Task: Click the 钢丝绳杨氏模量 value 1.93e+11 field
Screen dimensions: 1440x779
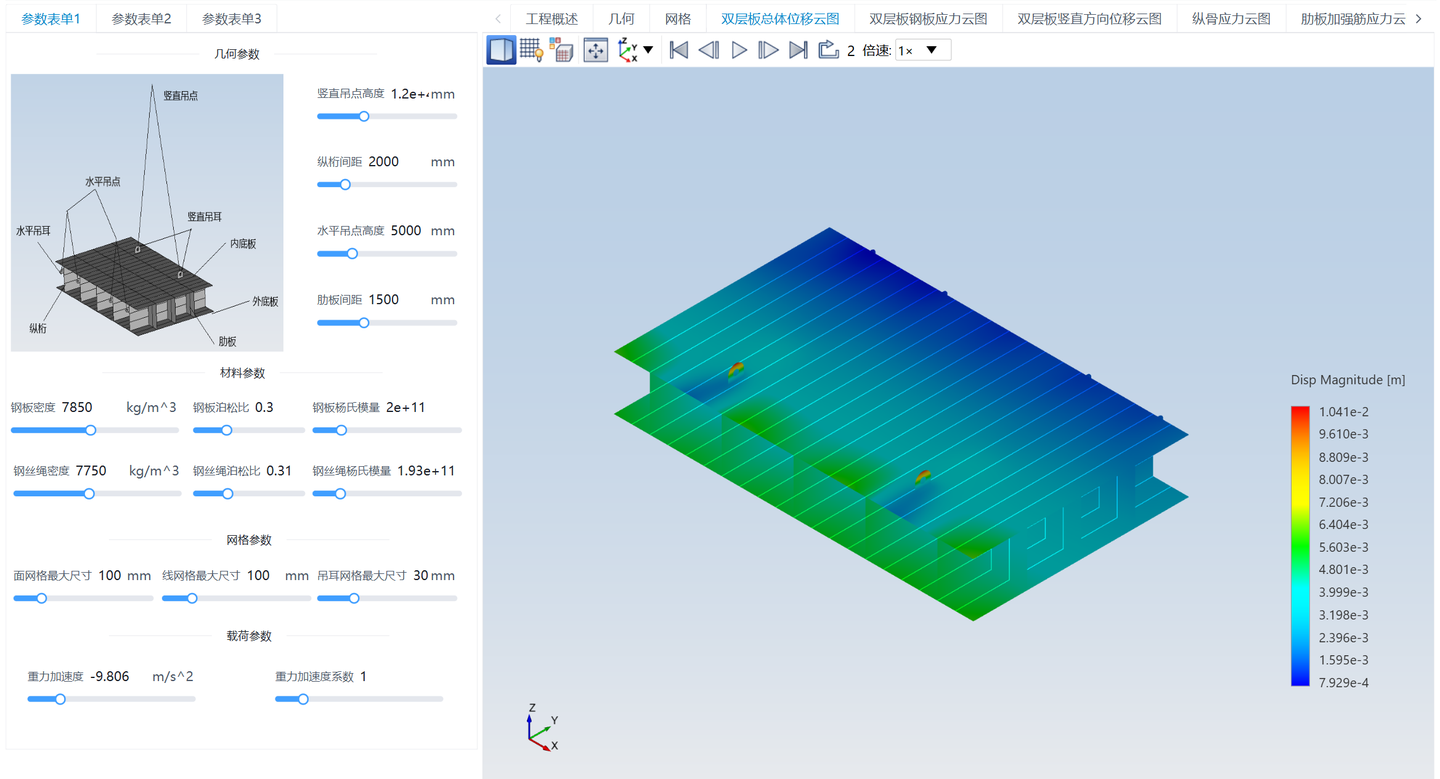Action: point(427,471)
